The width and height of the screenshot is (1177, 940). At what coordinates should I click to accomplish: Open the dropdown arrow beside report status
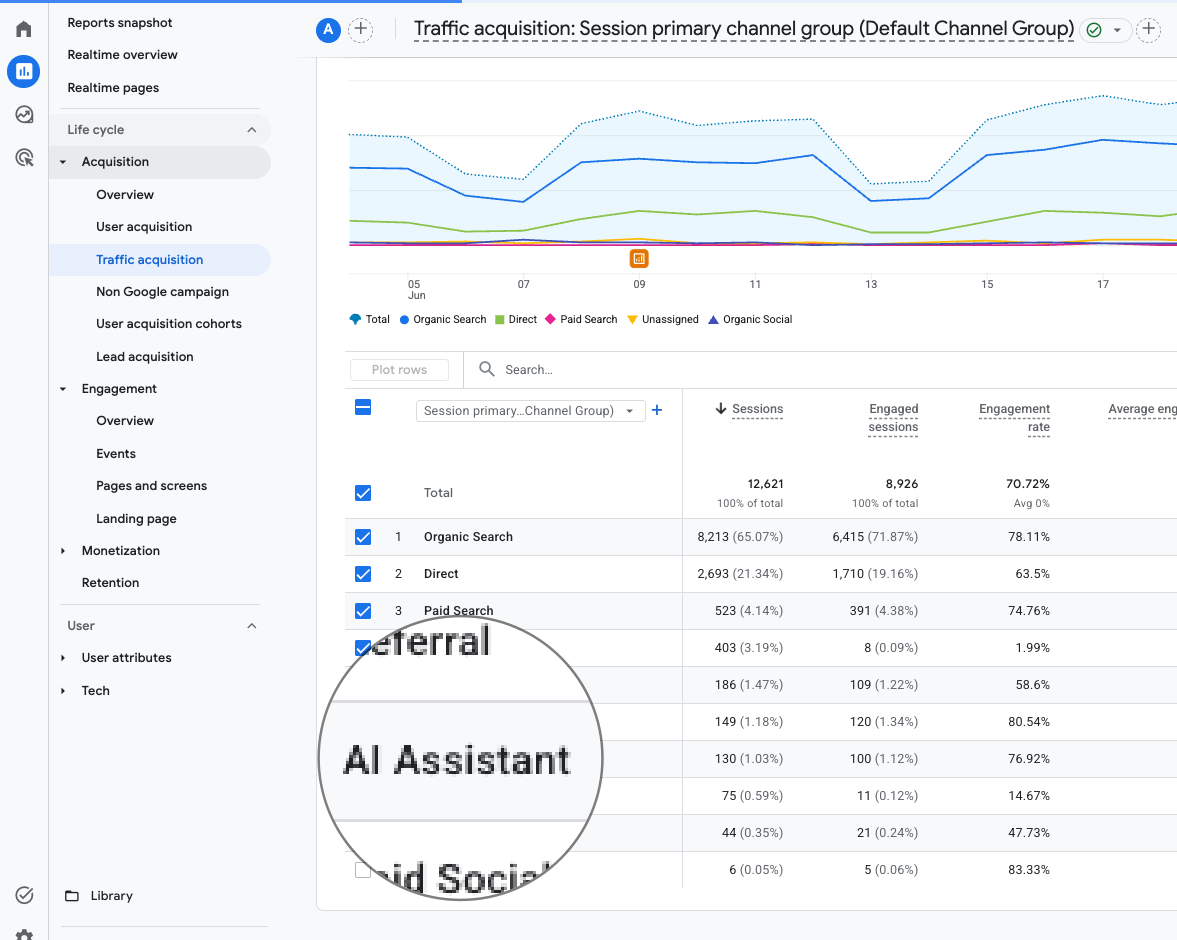coord(1117,30)
